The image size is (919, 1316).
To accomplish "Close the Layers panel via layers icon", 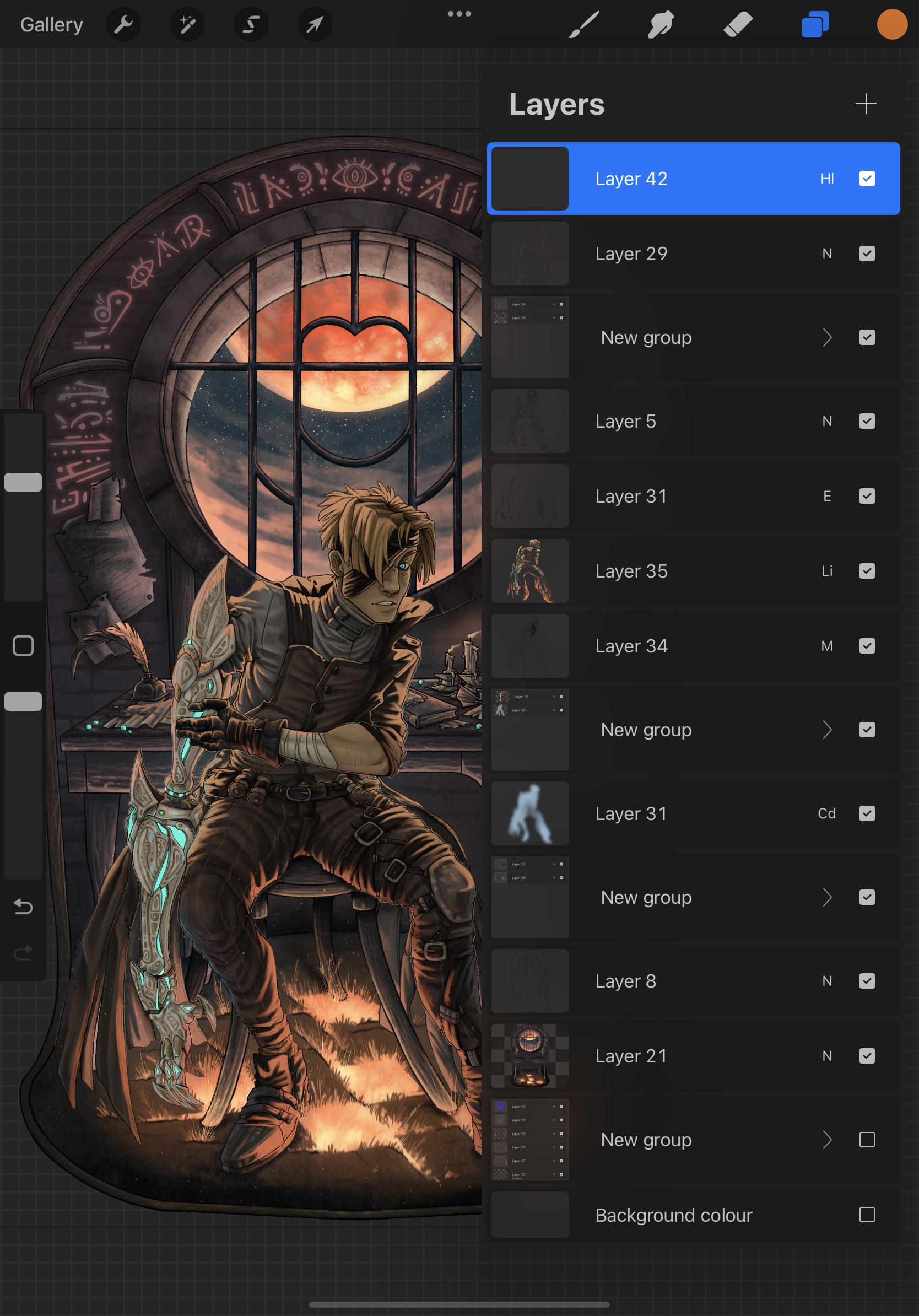I will 815,25.
